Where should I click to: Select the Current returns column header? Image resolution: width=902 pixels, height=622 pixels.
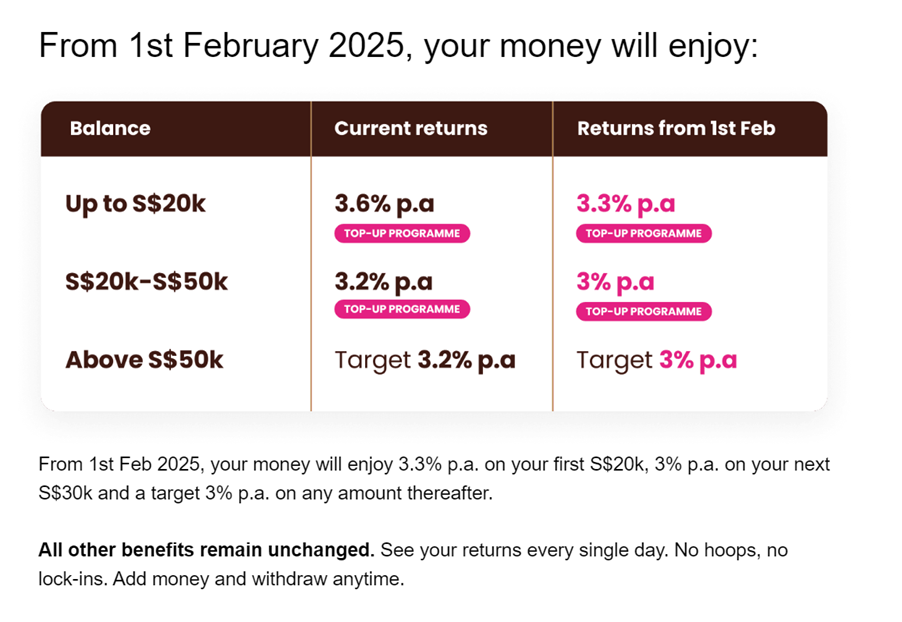411,128
